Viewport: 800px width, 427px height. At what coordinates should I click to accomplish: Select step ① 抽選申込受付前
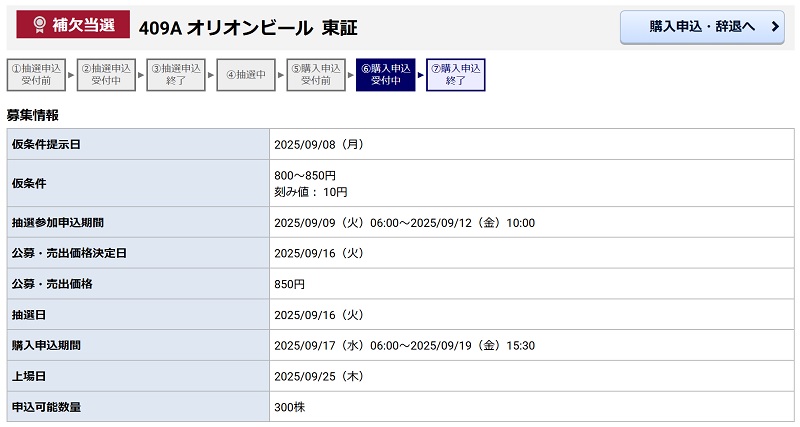point(36,76)
